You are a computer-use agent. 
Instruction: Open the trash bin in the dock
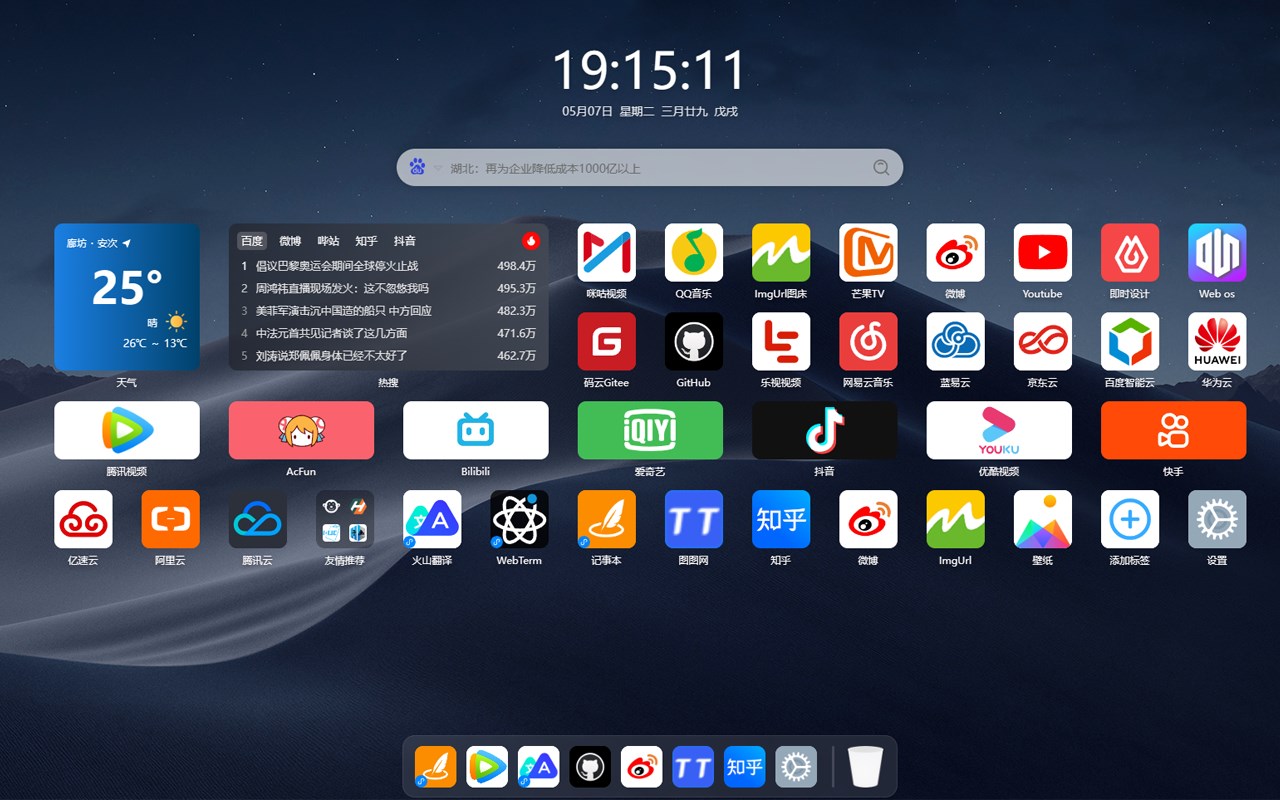click(x=866, y=767)
